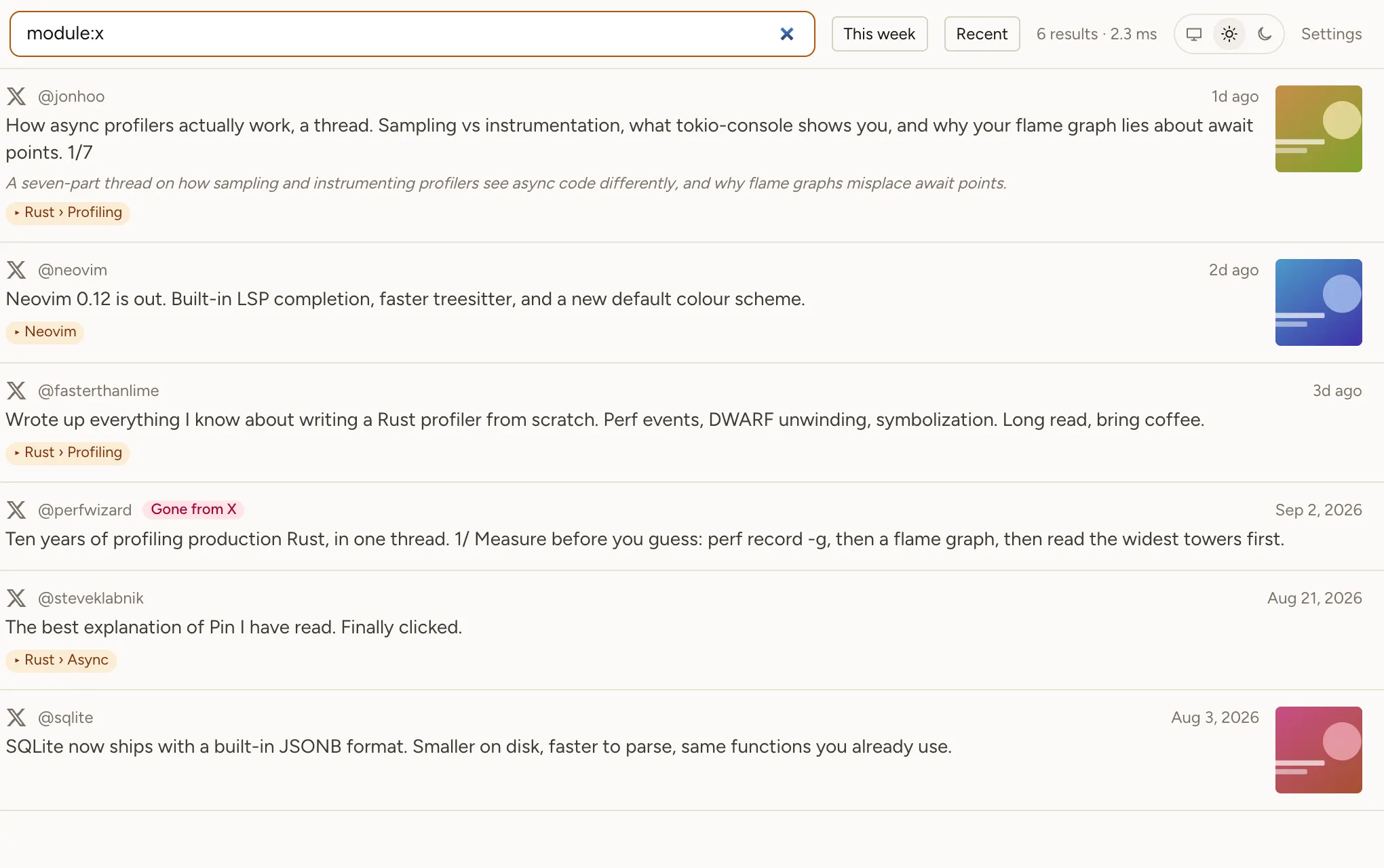Clear the search query with the X icon

click(x=786, y=34)
